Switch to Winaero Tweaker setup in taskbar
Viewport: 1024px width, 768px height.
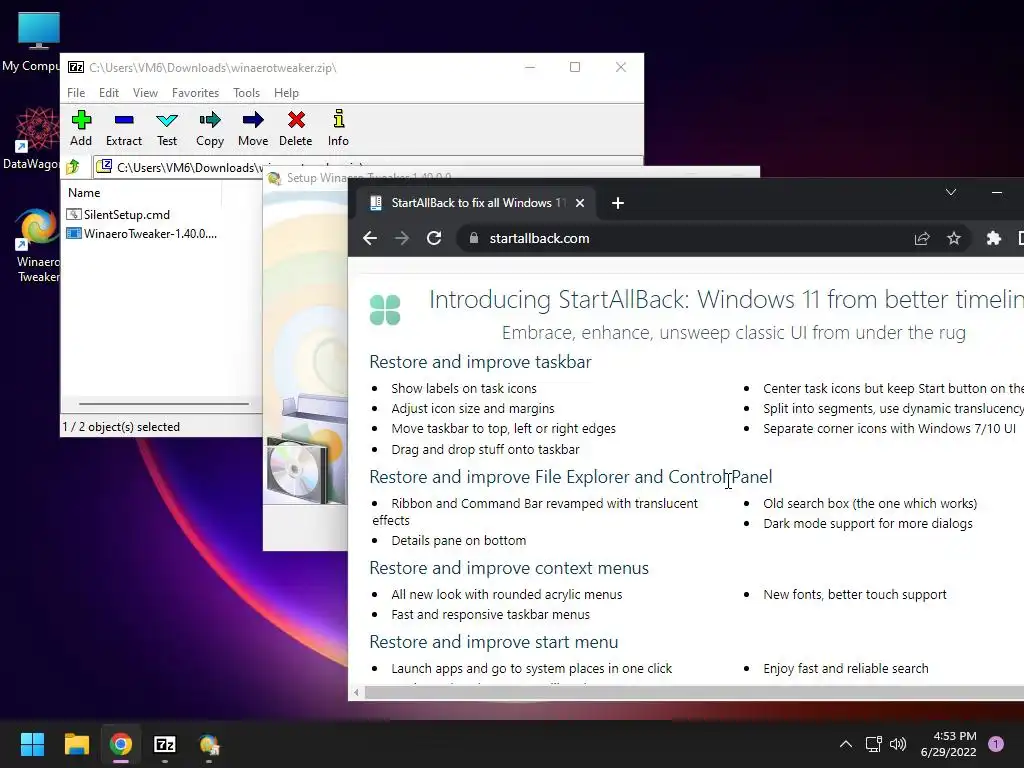coord(209,744)
